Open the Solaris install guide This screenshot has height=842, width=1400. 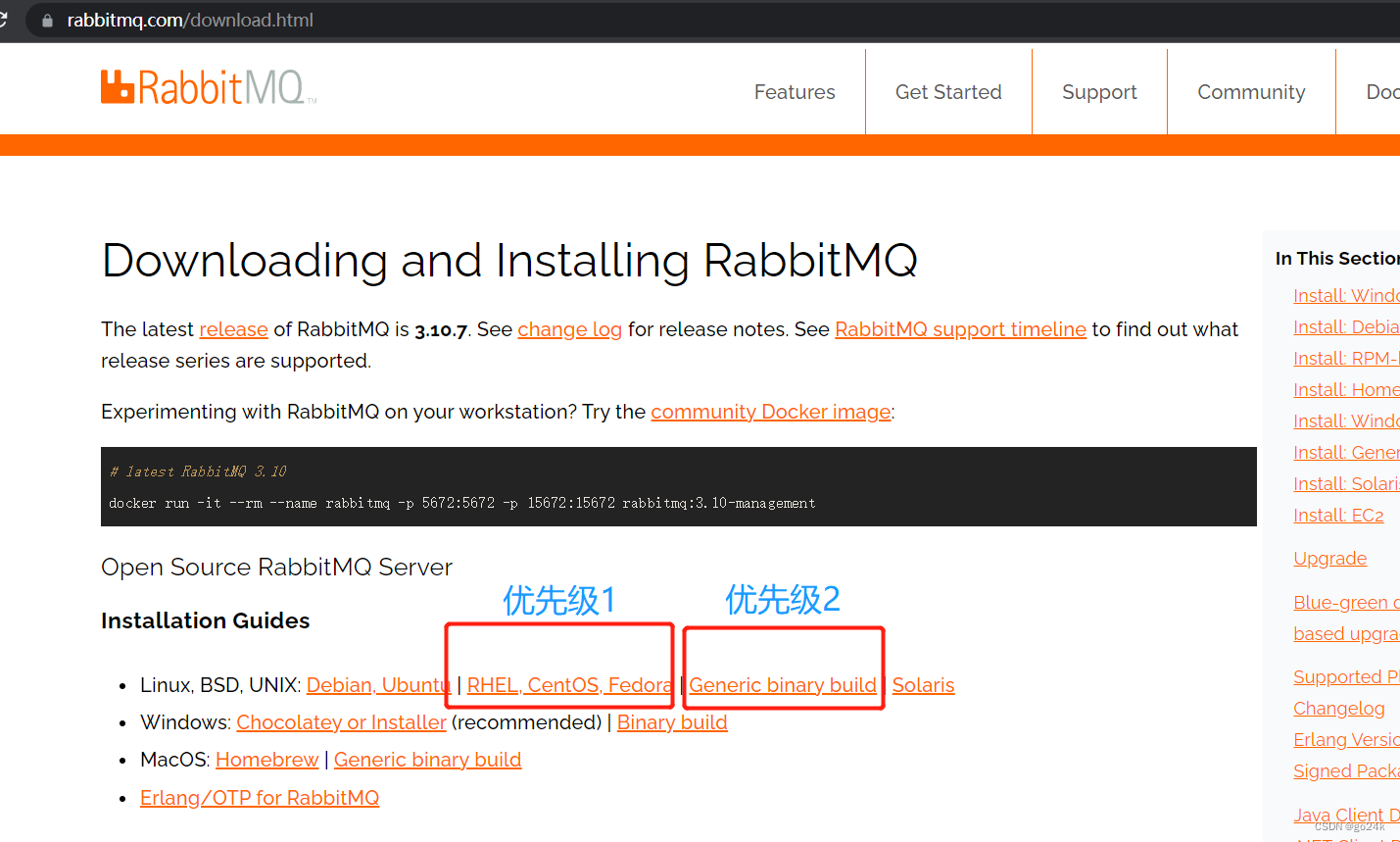[x=923, y=685]
